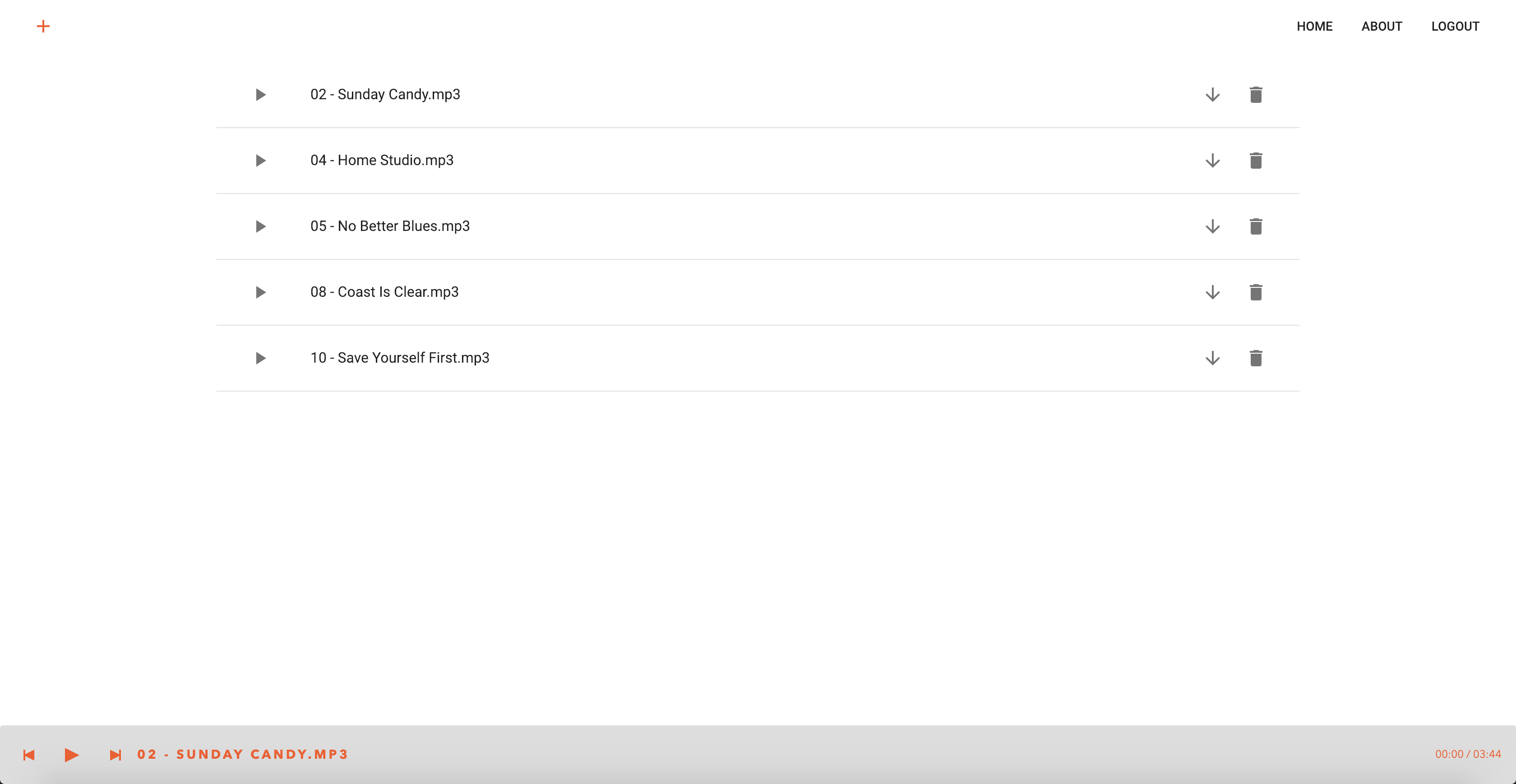Download 02 - Sunday Candy.mp3
This screenshot has width=1516, height=784.
click(1212, 95)
